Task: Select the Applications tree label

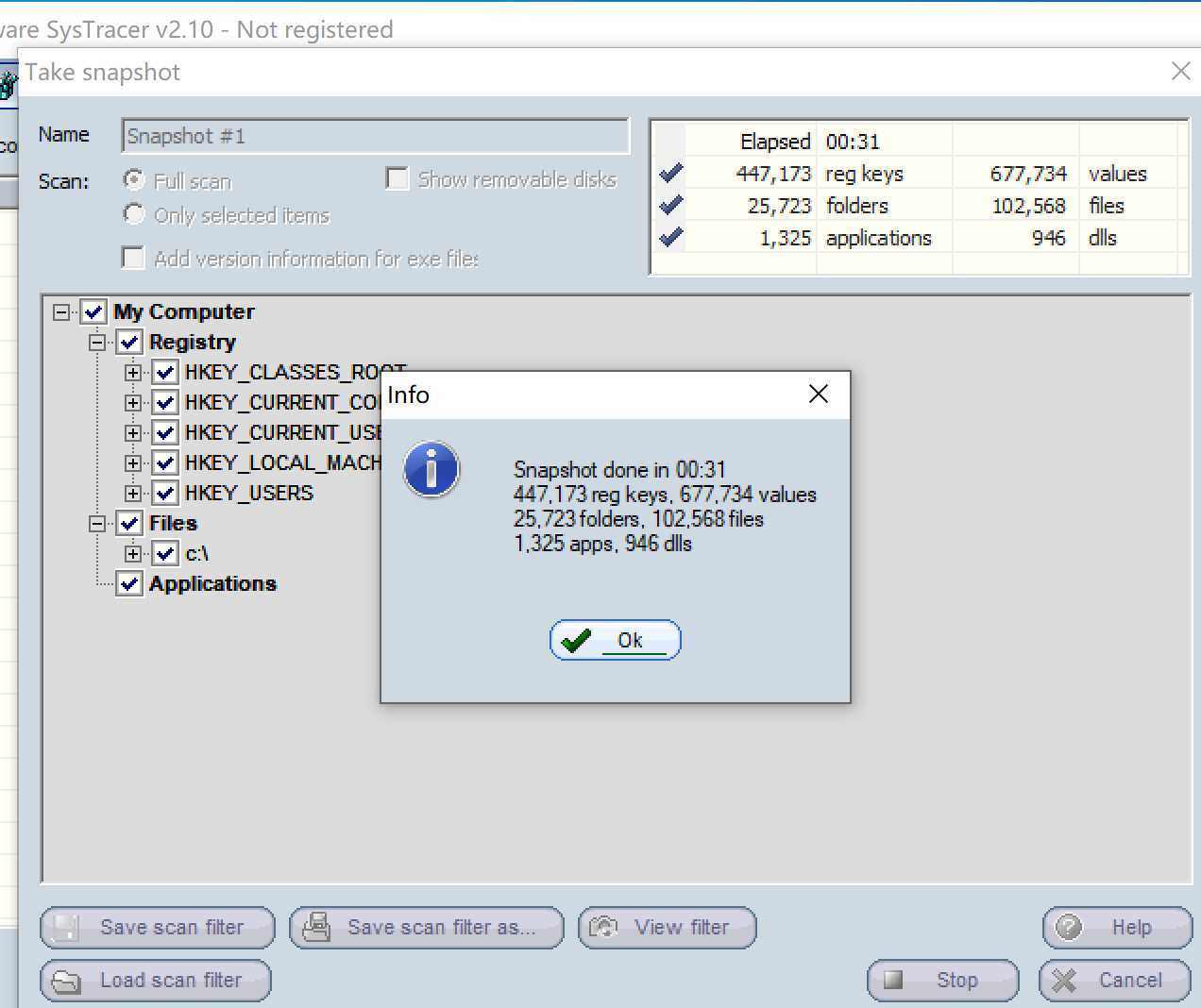Action: (x=212, y=583)
